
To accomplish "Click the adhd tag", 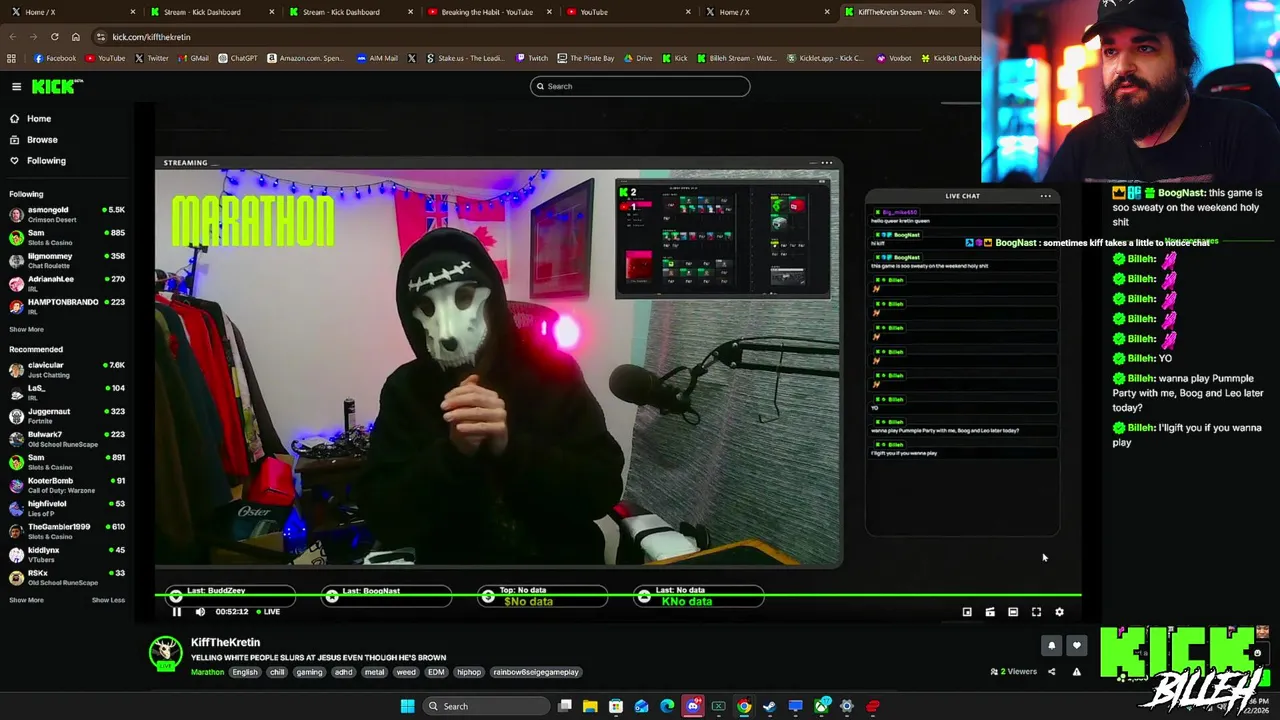I will click(x=343, y=672).
